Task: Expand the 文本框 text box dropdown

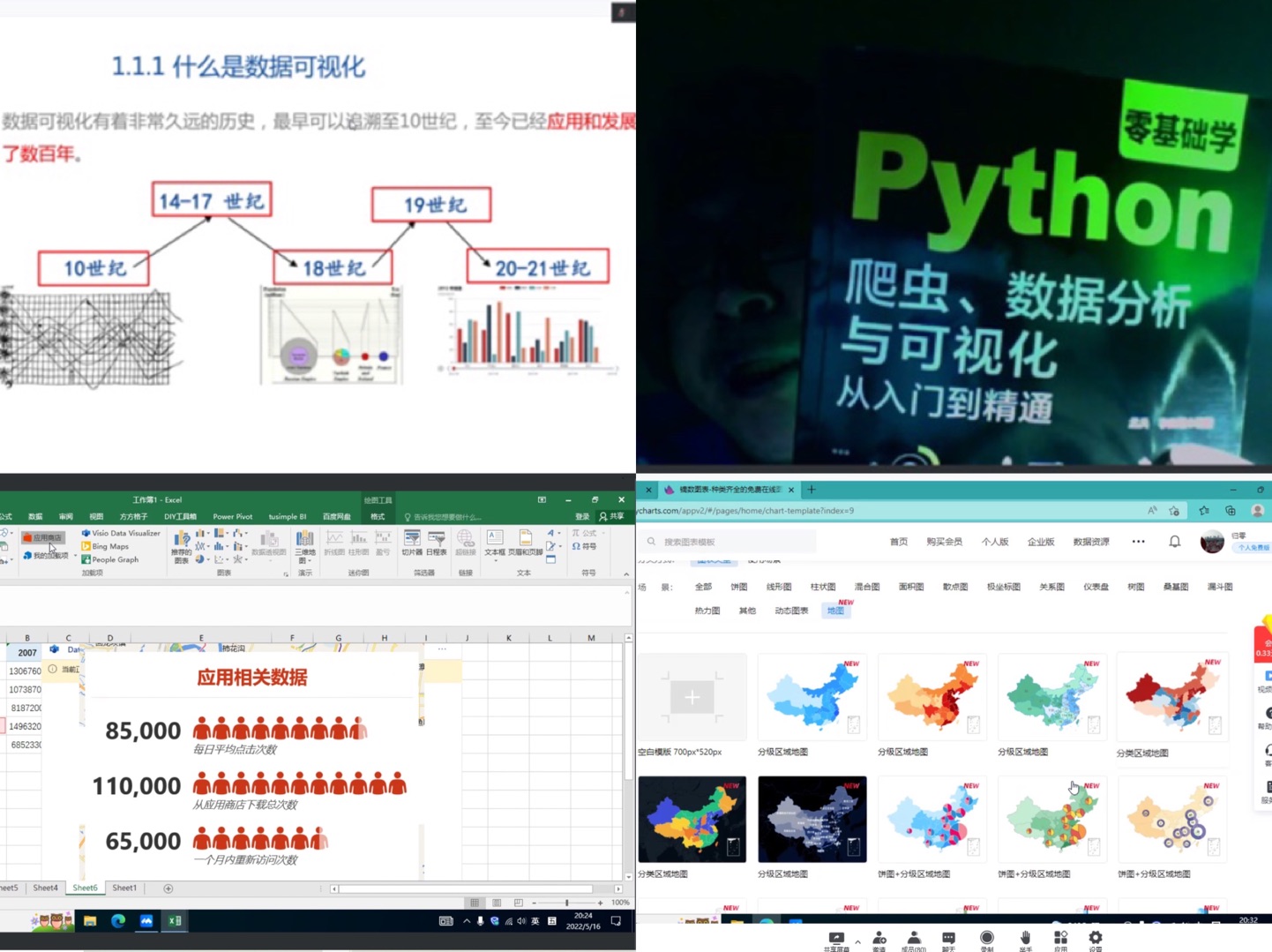Action: pos(495,560)
